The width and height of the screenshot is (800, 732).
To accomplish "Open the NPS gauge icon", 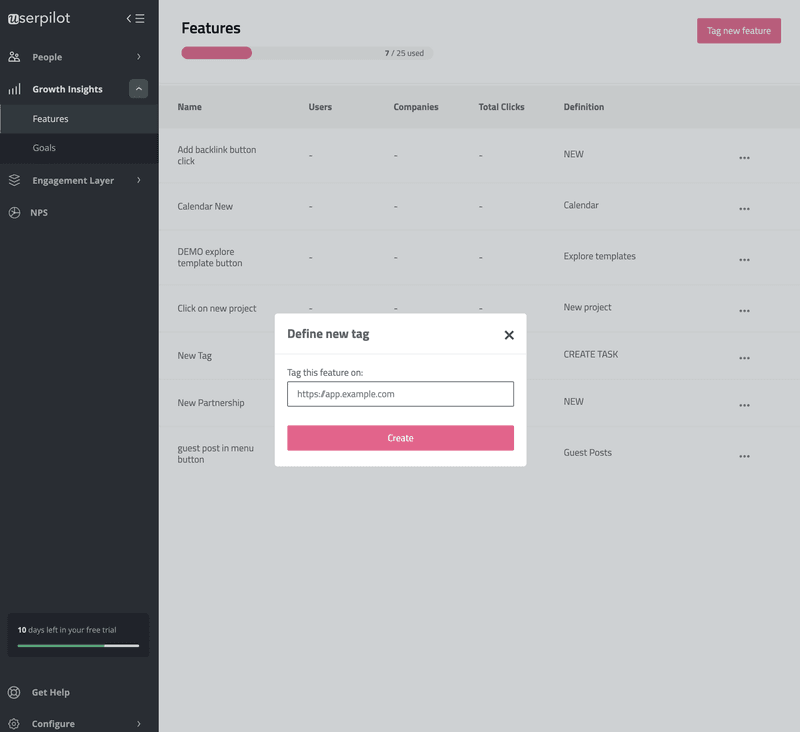I will point(15,212).
